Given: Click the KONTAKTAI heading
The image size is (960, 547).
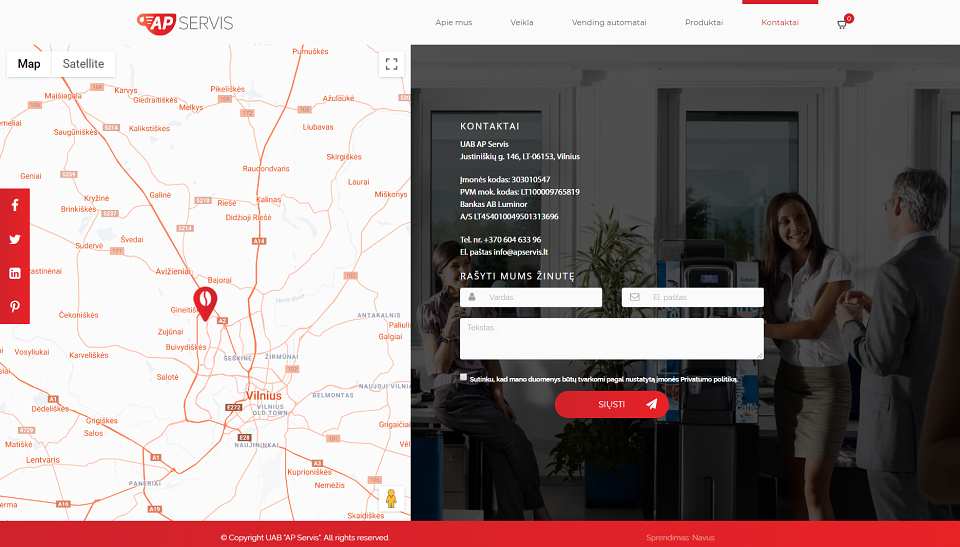Looking at the screenshot, I should [490, 126].
